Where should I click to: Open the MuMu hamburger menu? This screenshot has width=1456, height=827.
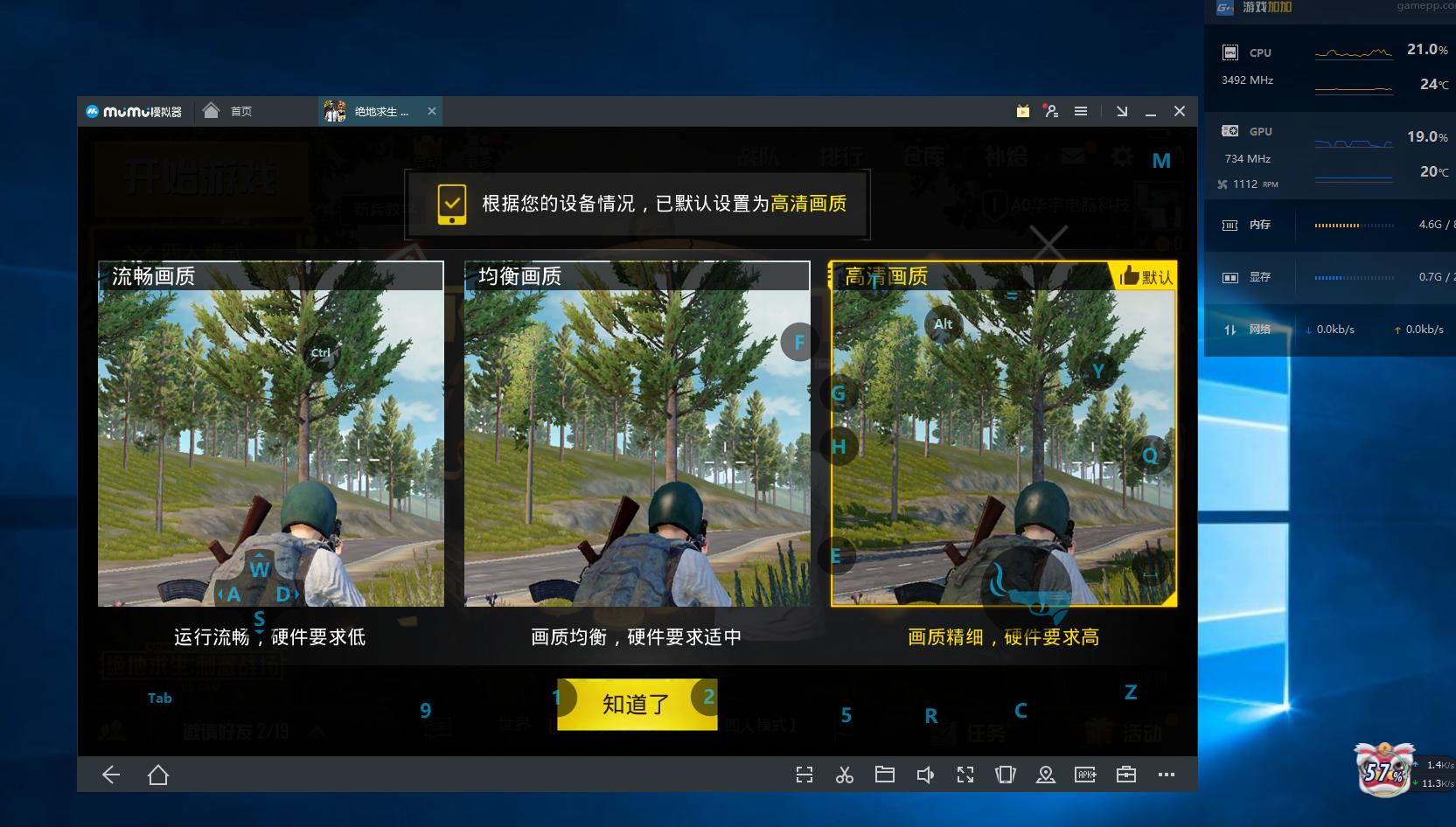click(x=1081, y=111)
